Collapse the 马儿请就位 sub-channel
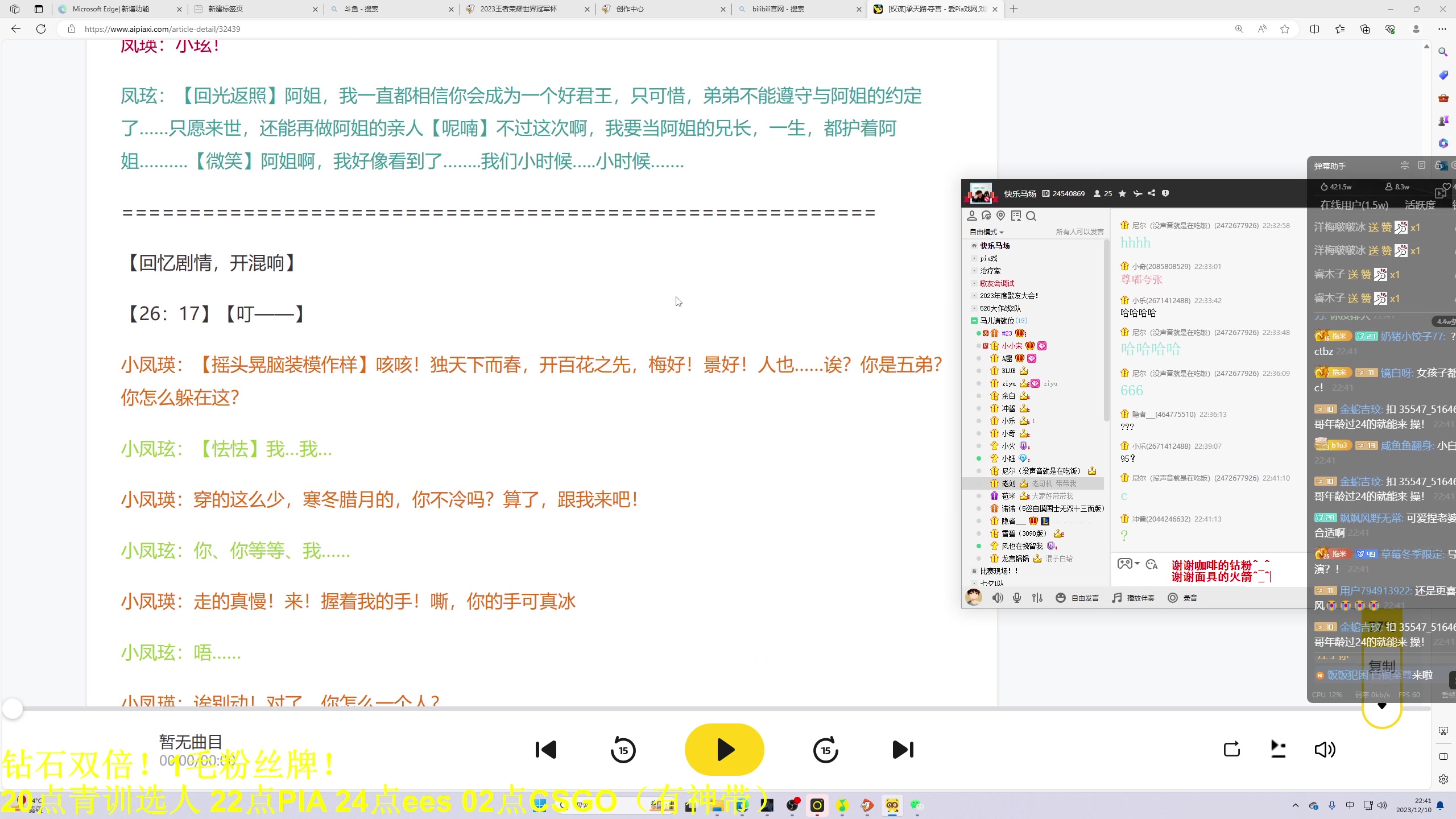This screenshot has width=1456, height=819. tap(974, 321)
